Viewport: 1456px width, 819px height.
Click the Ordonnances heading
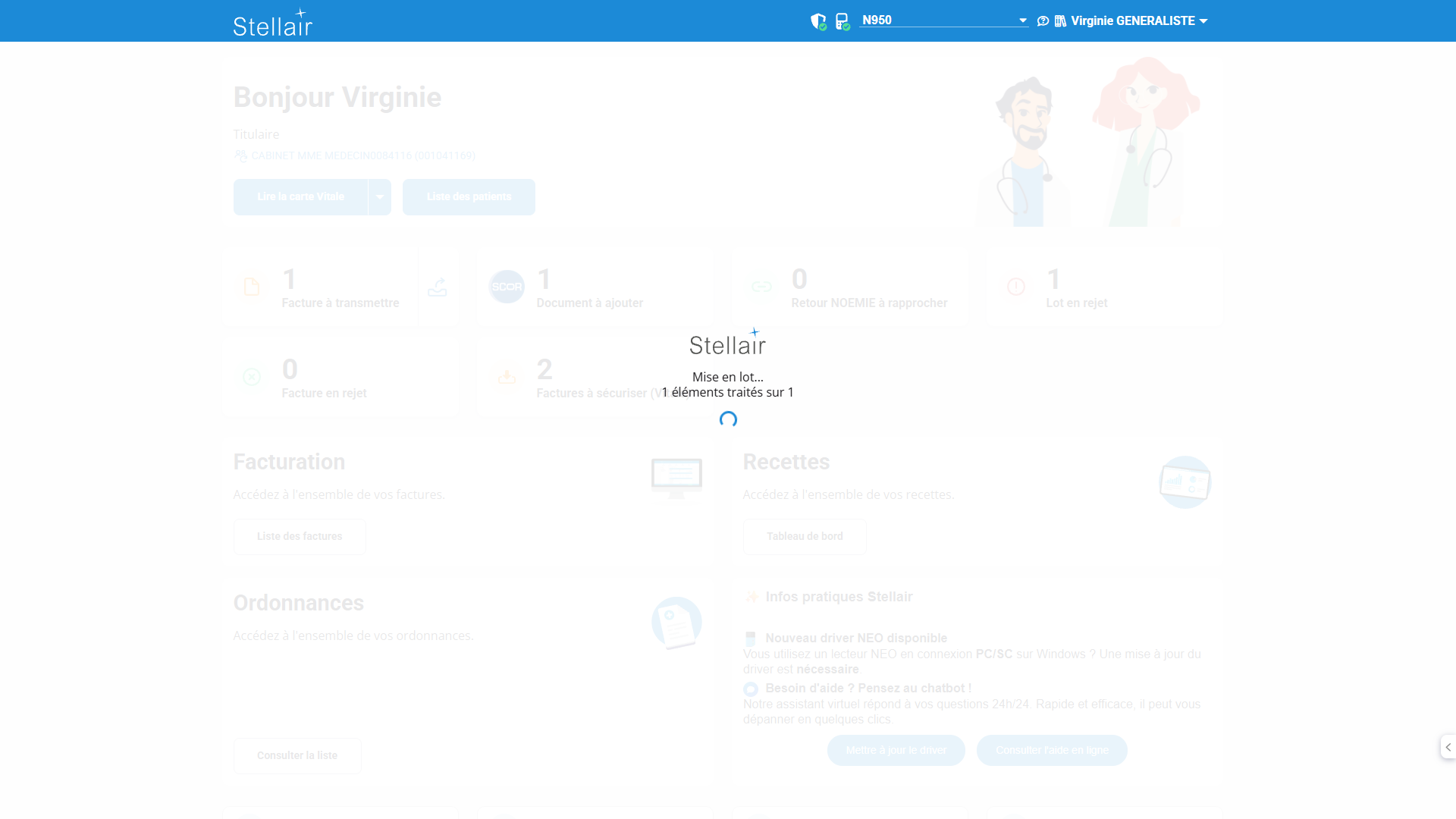299,603
